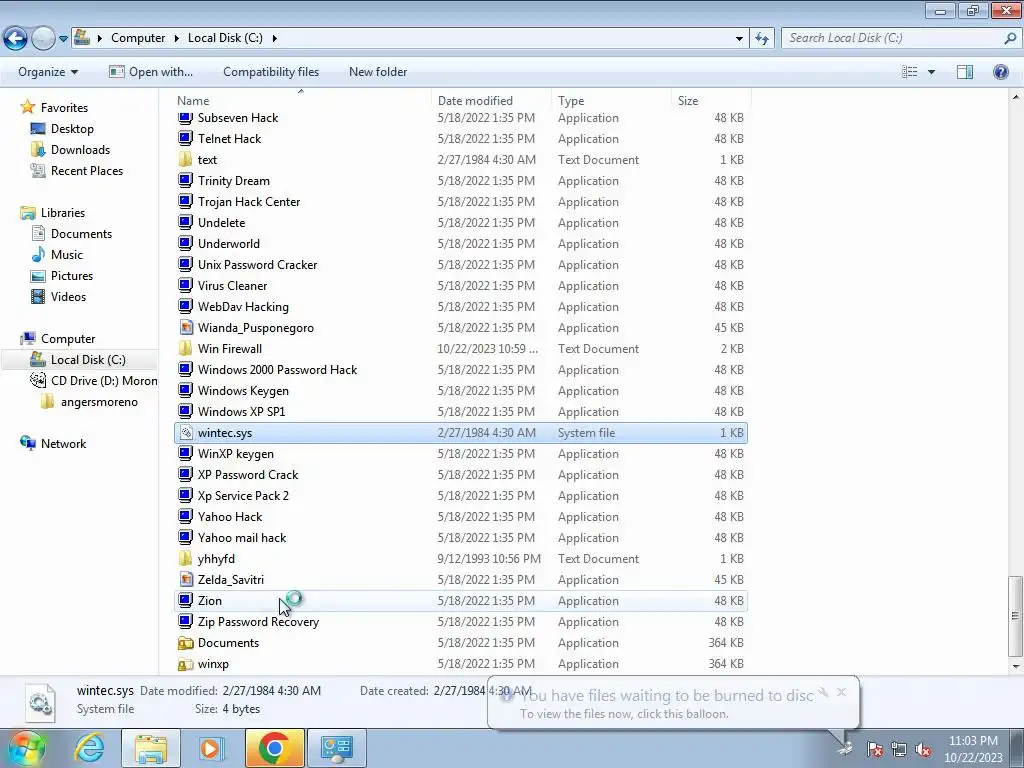Viewport: 1024px width, 768px height.
Task: Click the winxp application icon
Action: pos(185,664)
